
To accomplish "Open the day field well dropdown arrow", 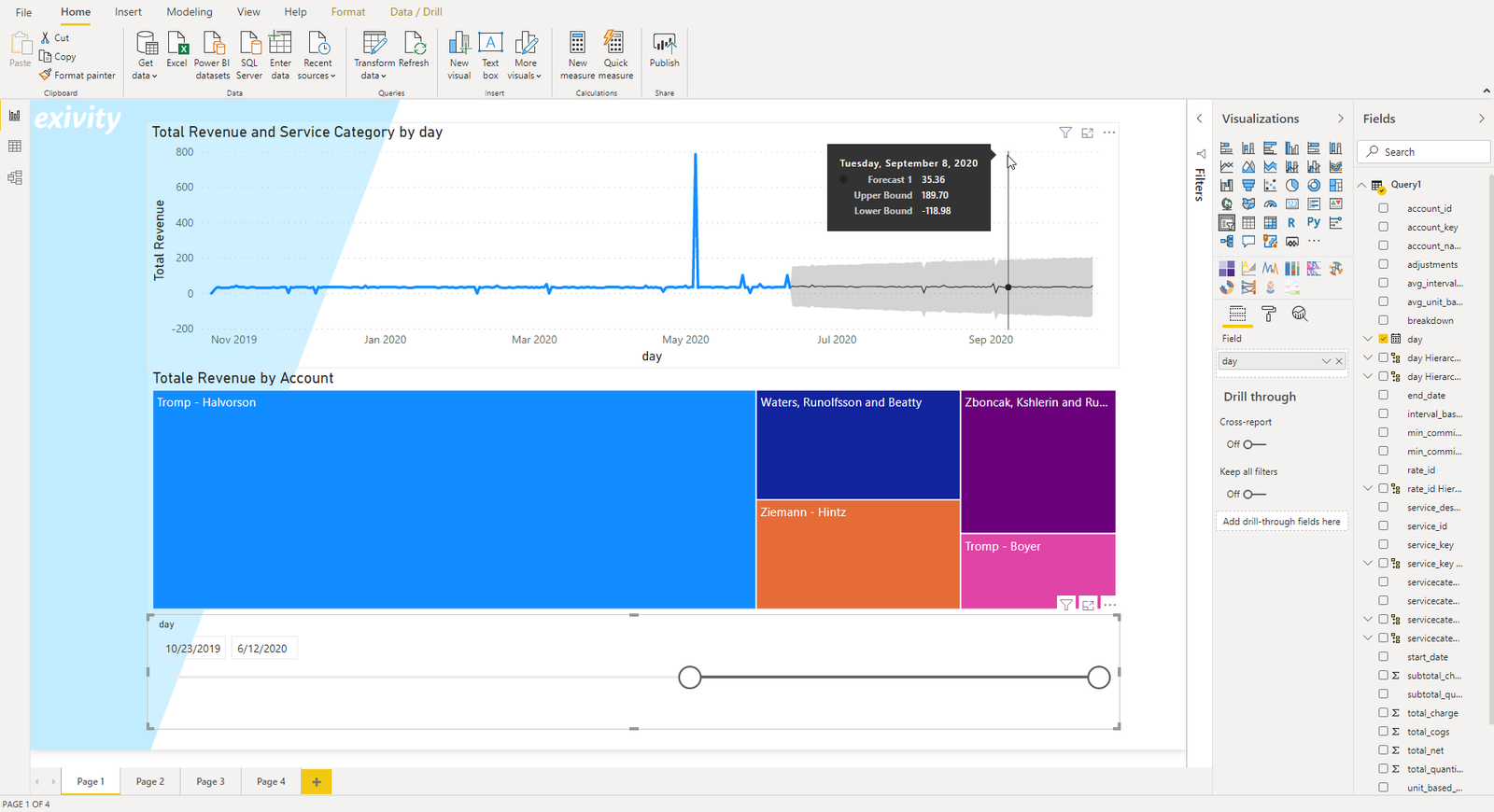I will click(1326, 361).
